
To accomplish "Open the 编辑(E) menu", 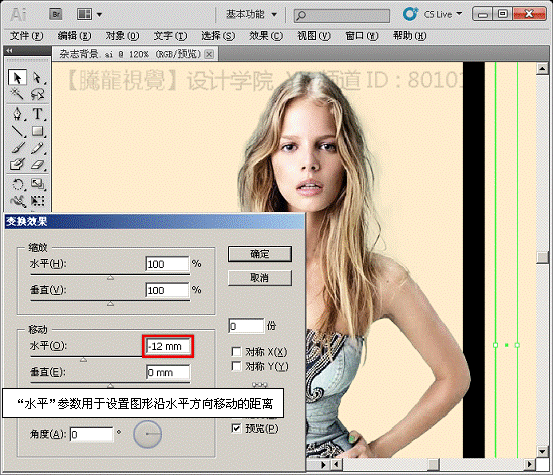I will (74, 36).
